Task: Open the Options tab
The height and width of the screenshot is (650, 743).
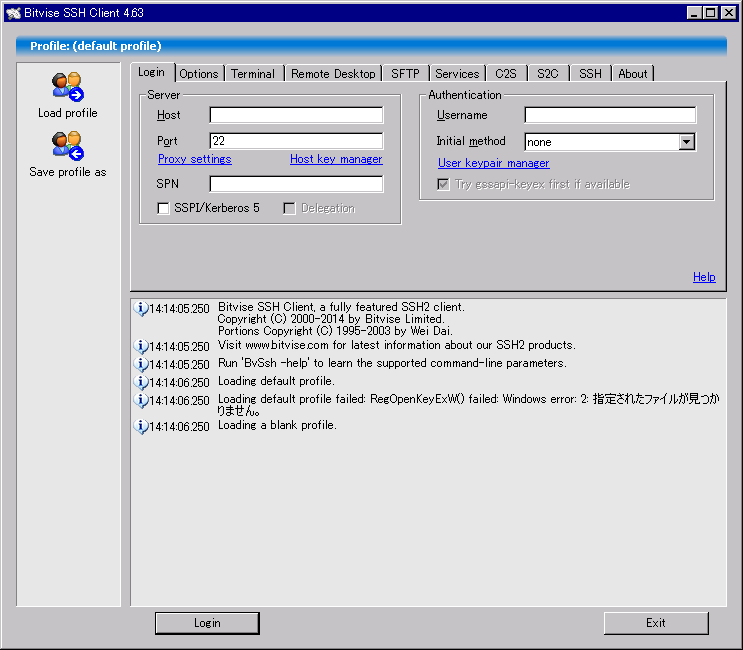Action: click(x=199, y=74)
